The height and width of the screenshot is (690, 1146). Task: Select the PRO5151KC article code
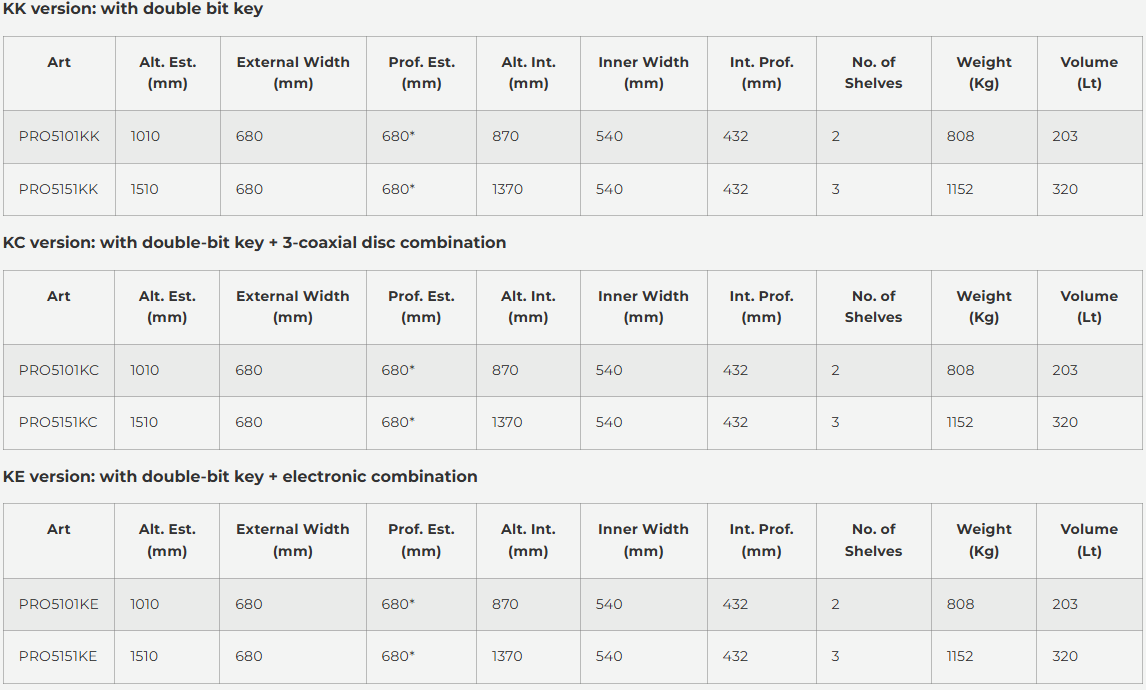point(58,422)
